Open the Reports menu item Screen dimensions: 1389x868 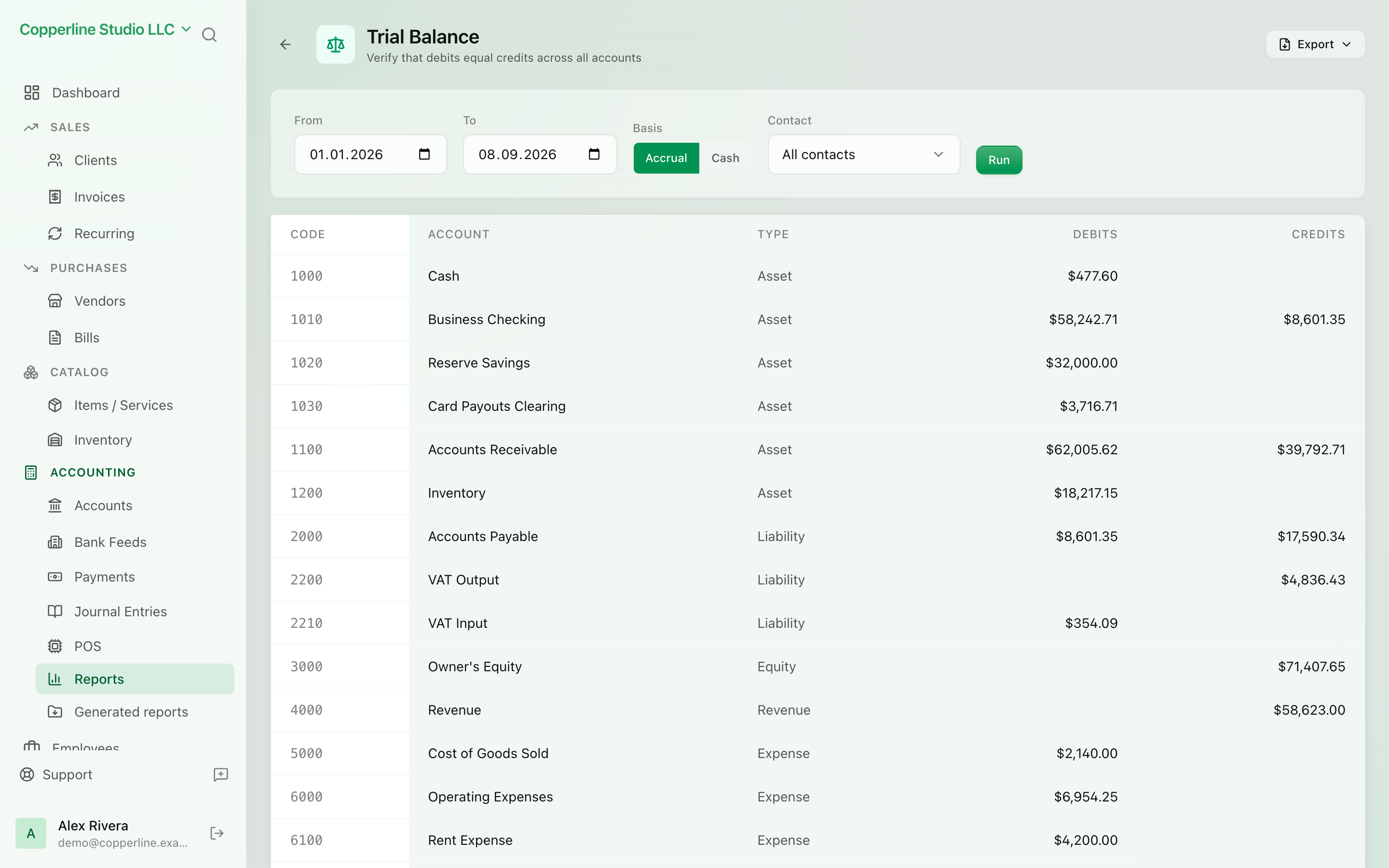click(135, 679)
